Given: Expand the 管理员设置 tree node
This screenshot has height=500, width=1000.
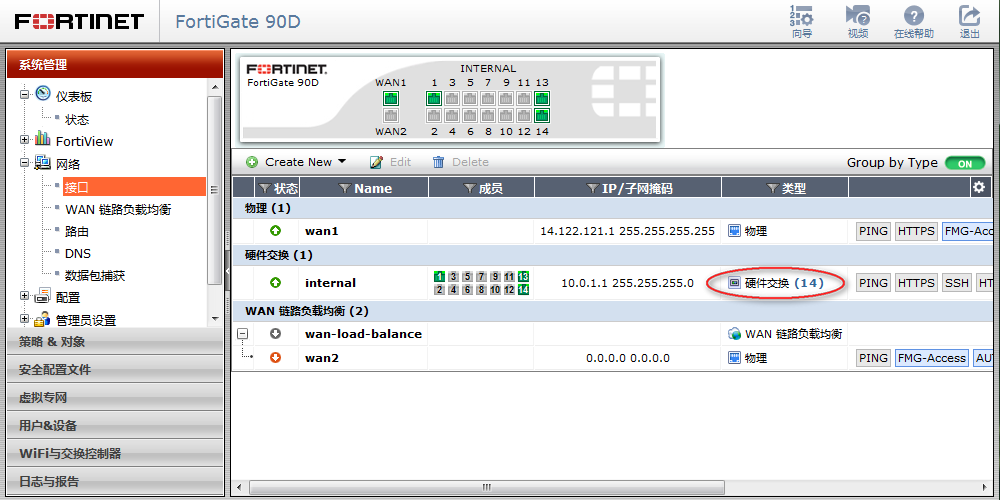Looking at the screenshot, I should click(x=25, y=318).
